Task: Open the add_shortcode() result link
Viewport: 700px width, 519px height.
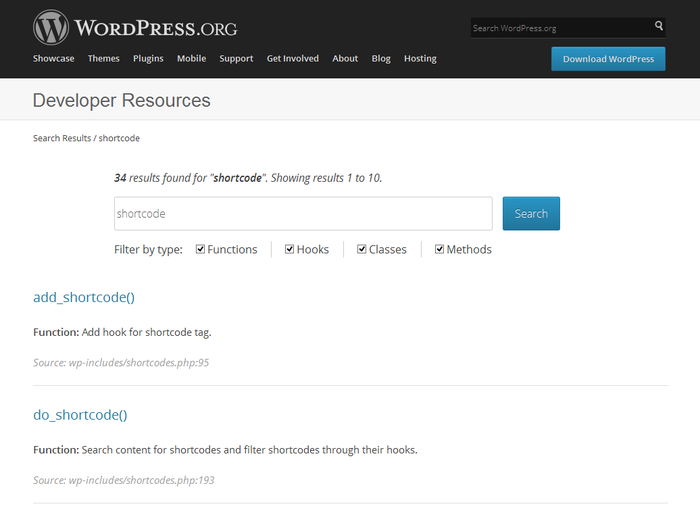Action: [x=84, y=297]
